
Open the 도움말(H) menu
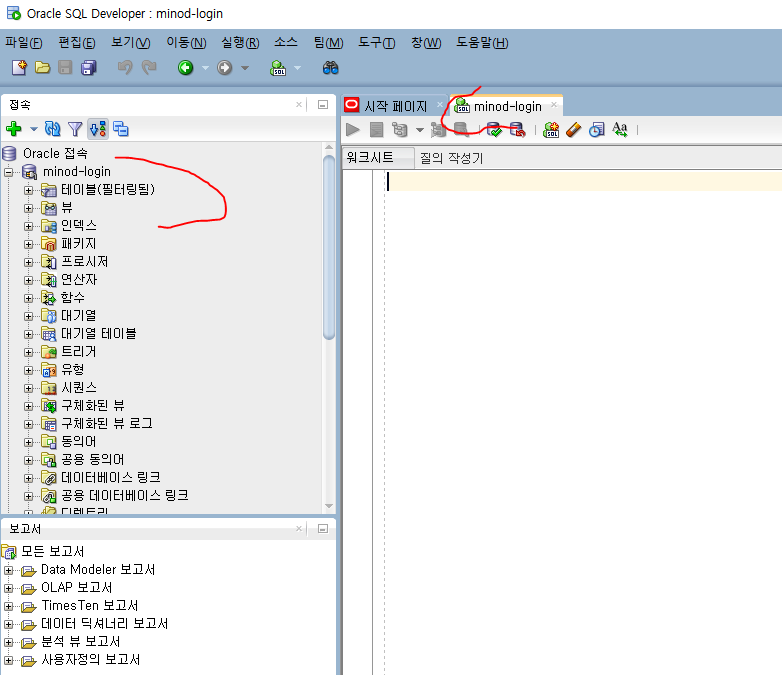click(x=482, y=42)
